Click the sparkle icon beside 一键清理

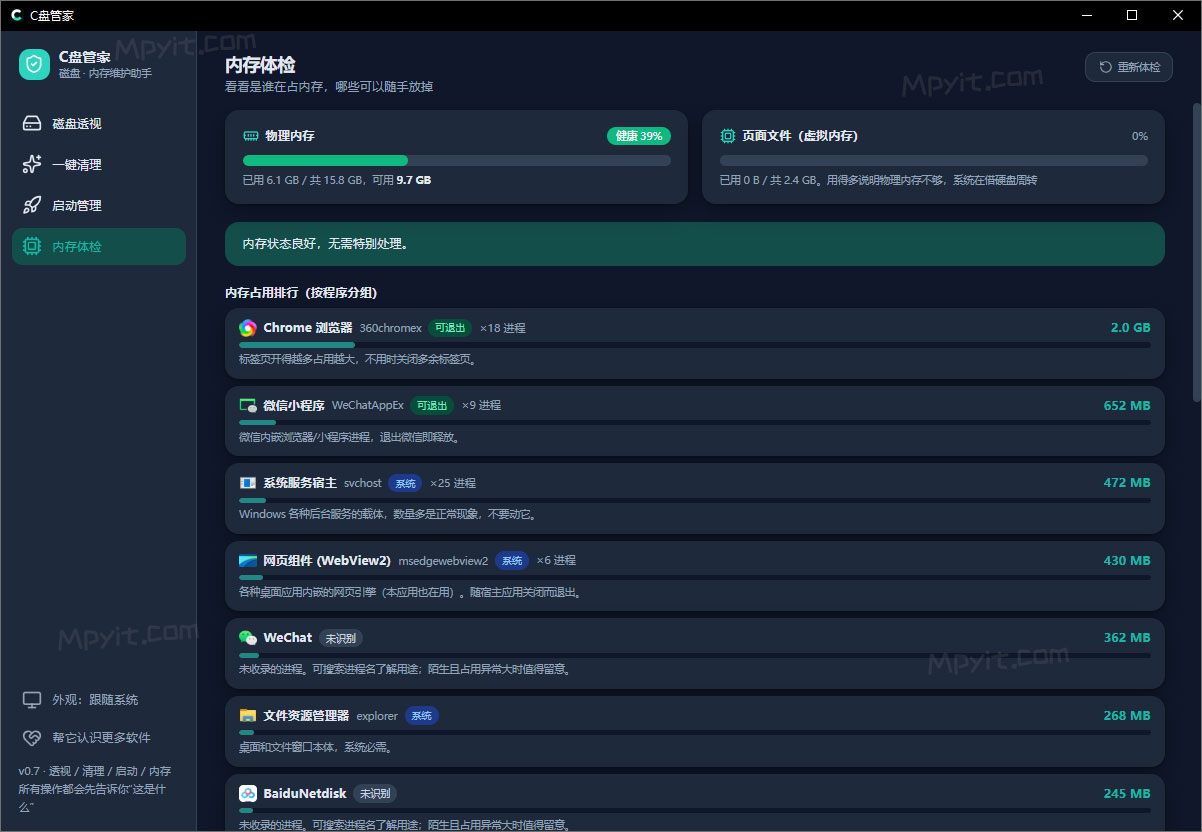[x=32, y=164]
